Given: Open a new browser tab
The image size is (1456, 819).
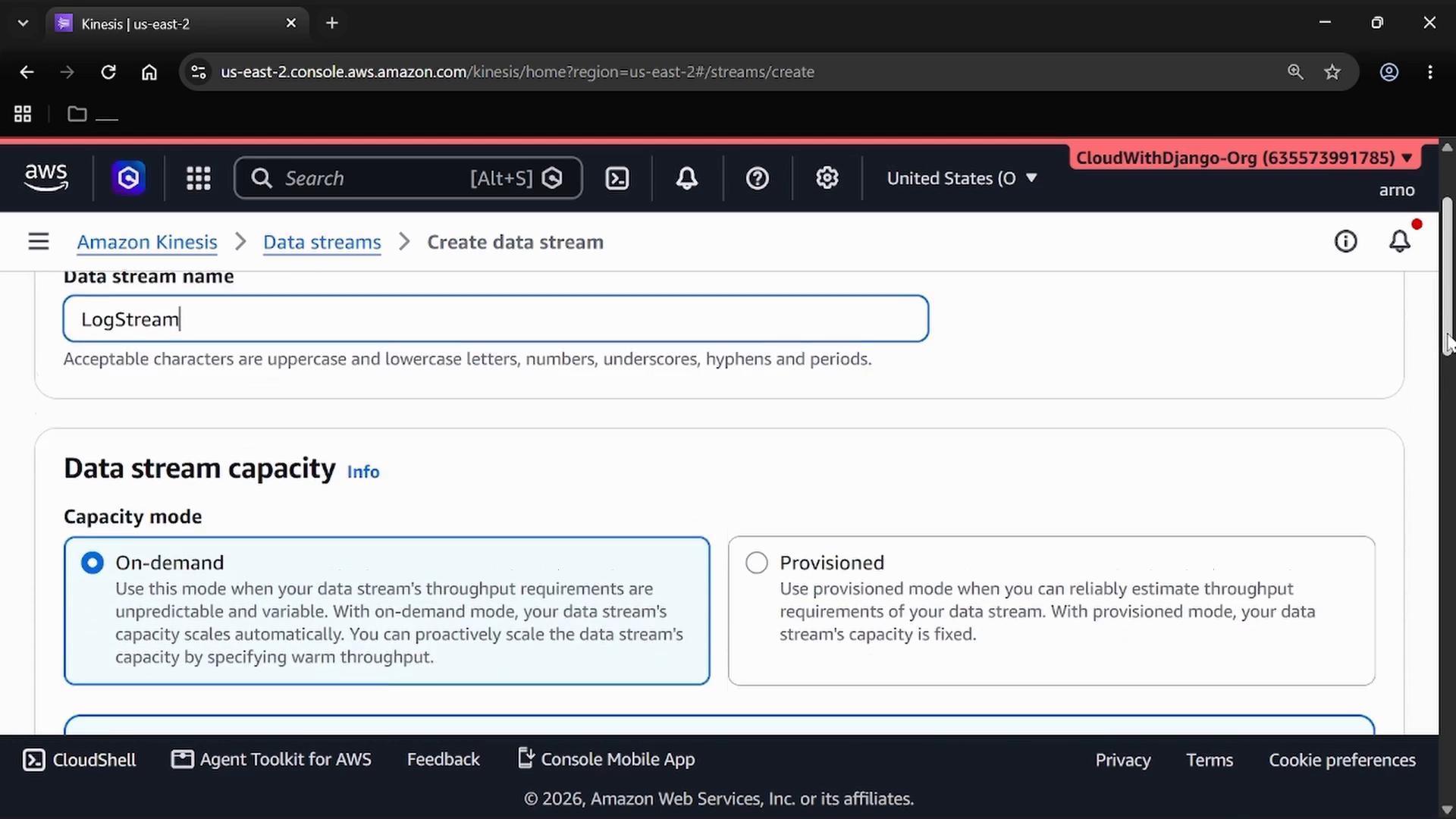Looking at the screenshot, I should 332,23.
